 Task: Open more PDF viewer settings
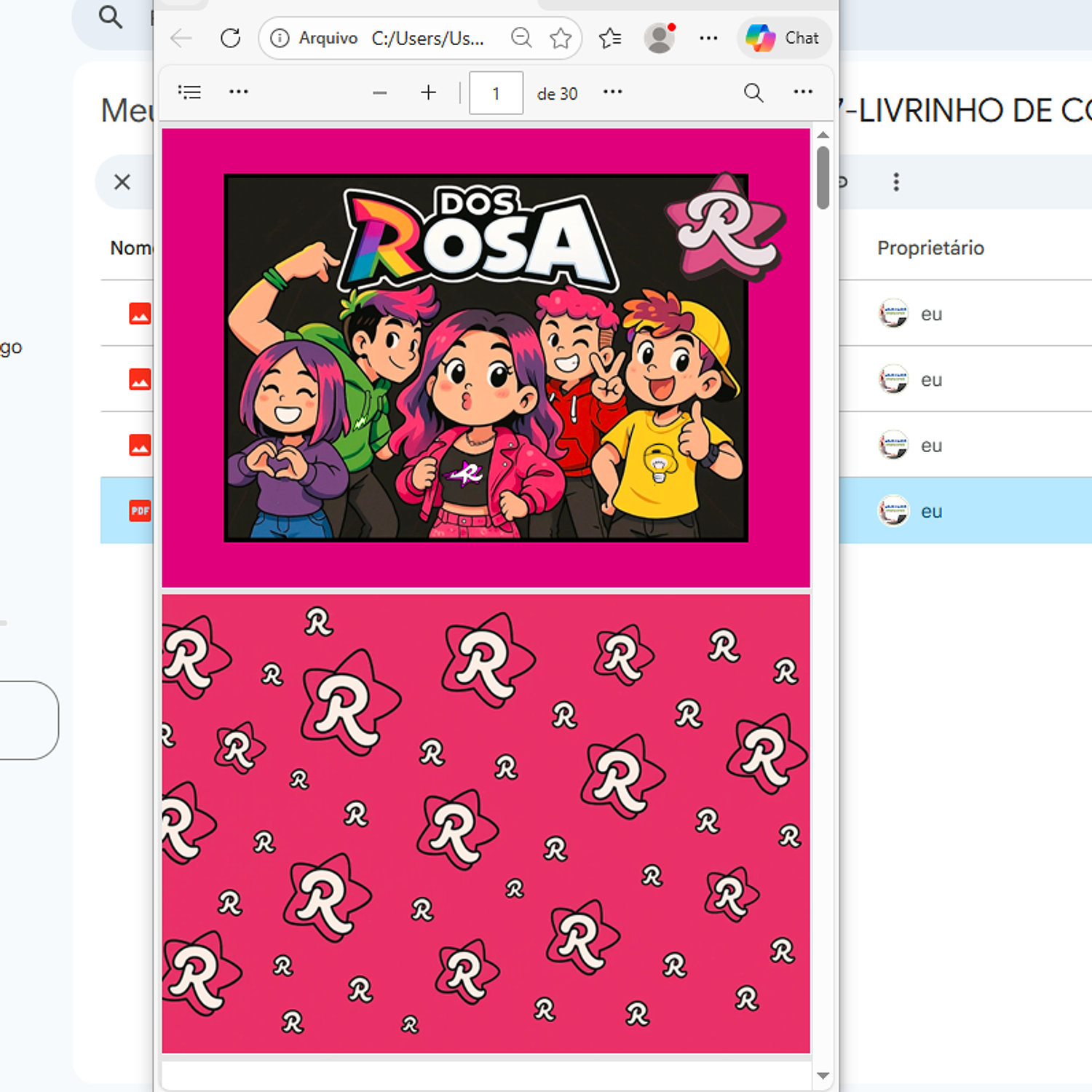tap(803, 92)
